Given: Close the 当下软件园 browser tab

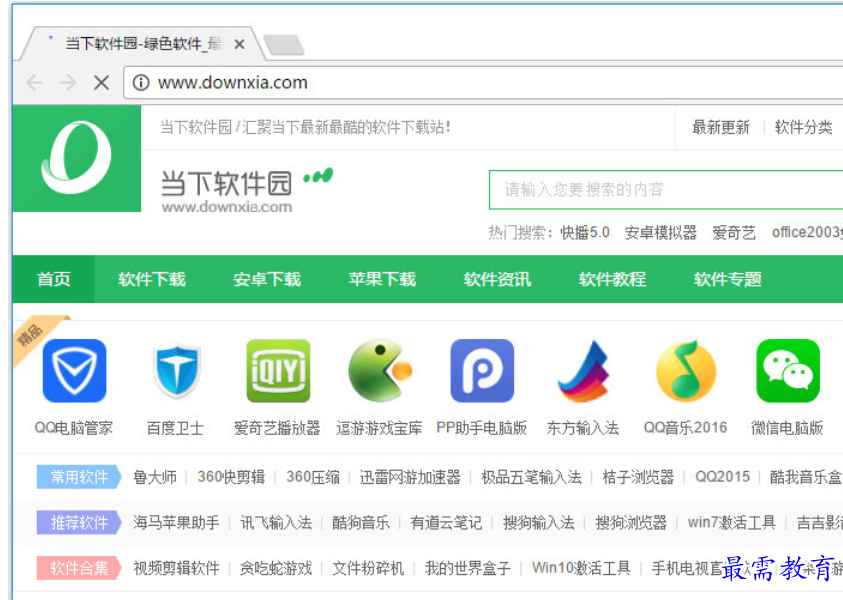Looking at the screenshot, I should tap(240, 44).
